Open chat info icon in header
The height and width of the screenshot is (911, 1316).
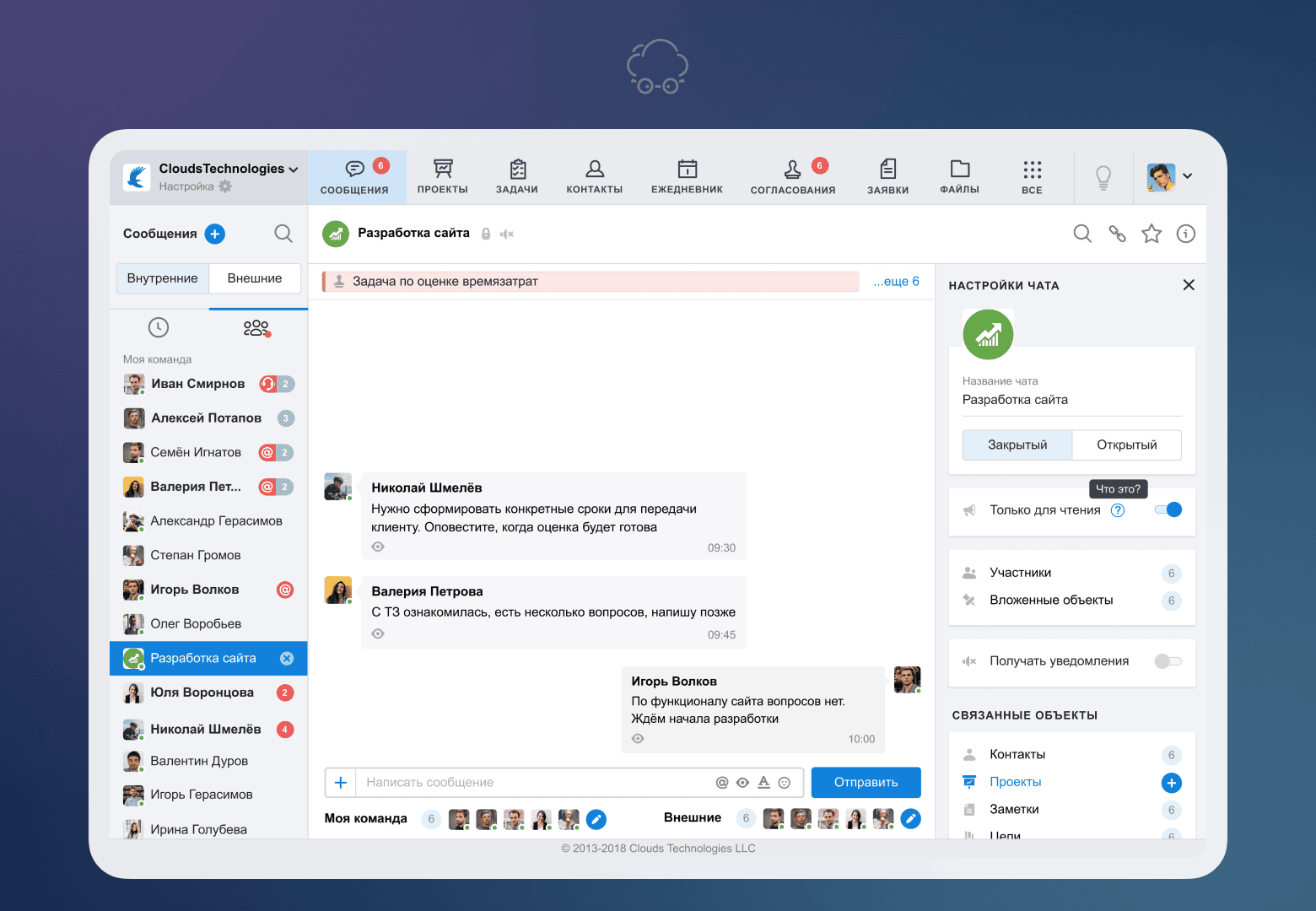pyautogui.click(x=1185, y=234)
